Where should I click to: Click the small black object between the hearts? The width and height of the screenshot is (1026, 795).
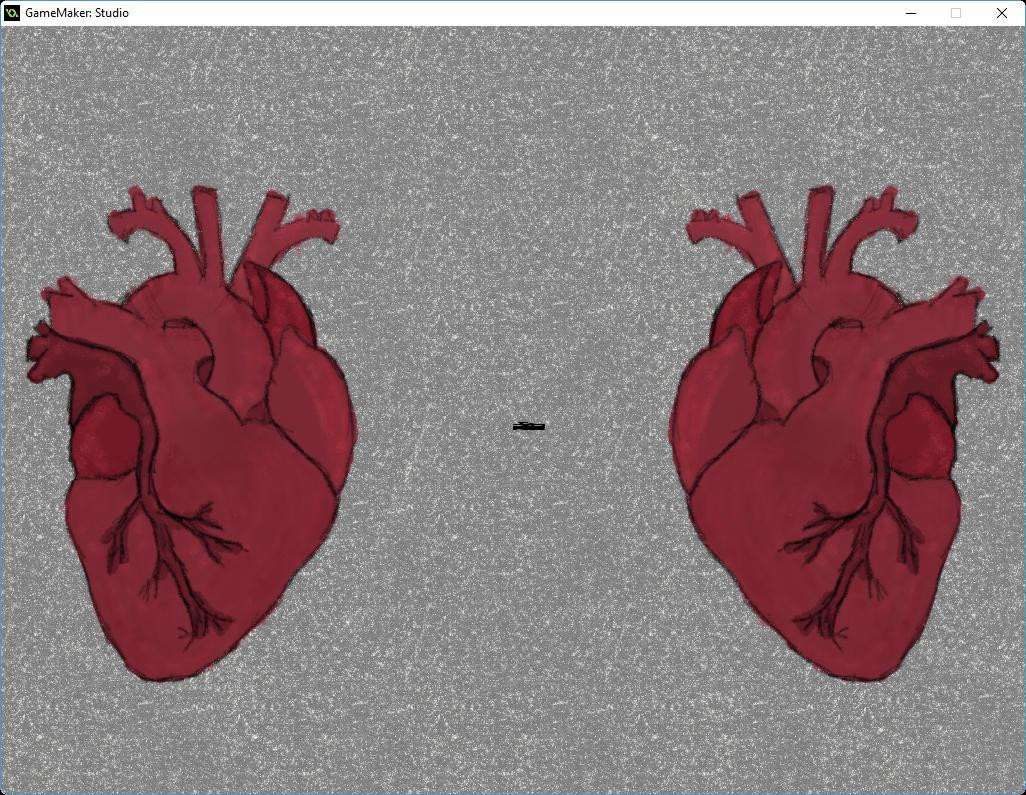[529, 427]
